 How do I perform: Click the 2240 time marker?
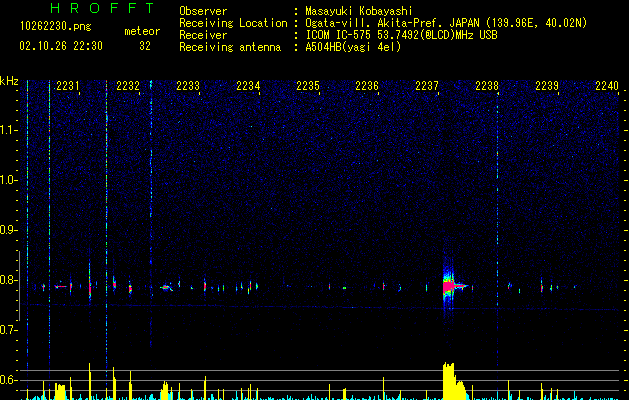click(607, 86)
